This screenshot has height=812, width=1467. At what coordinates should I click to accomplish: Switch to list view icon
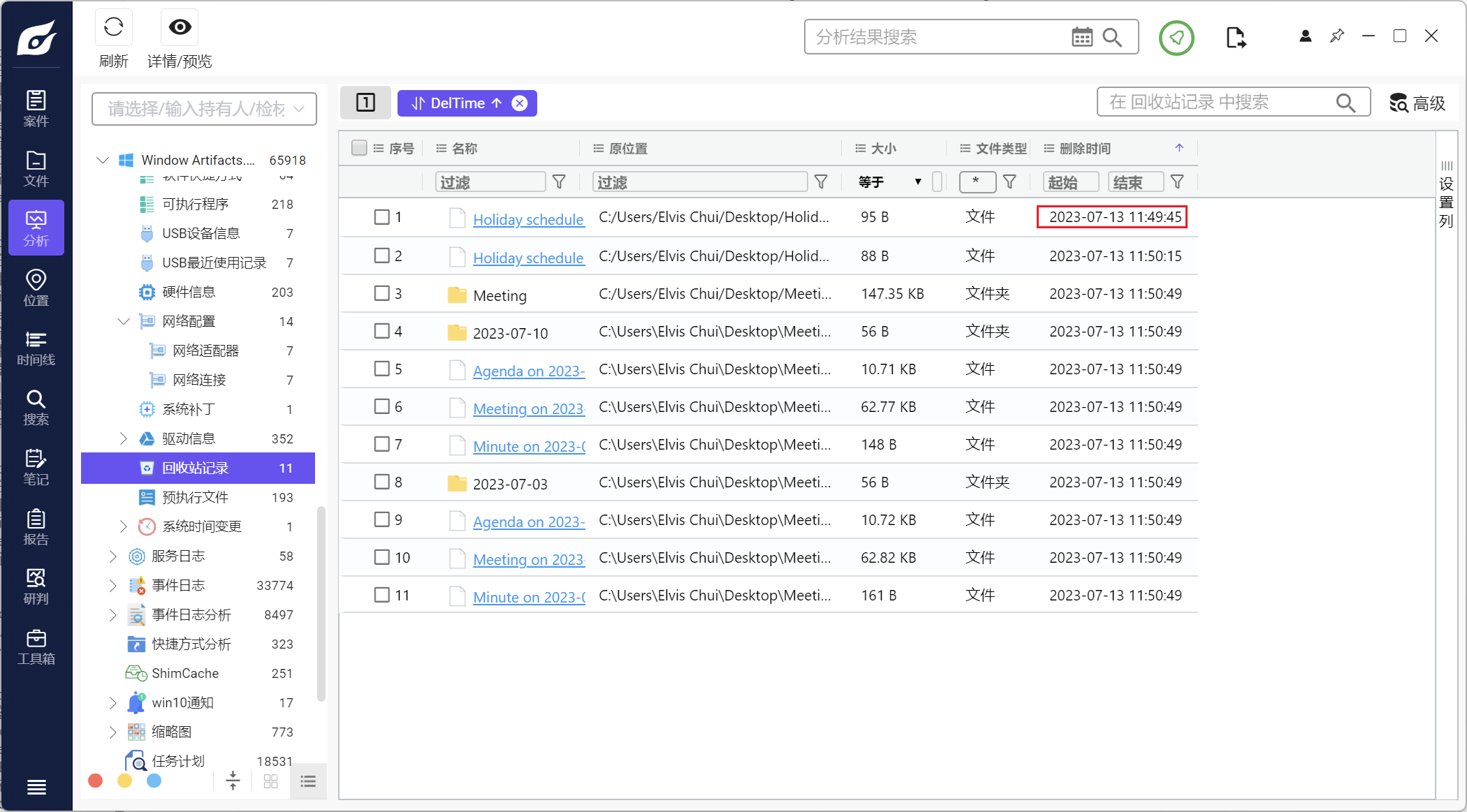pyautogui.click(x=308, y=781)
